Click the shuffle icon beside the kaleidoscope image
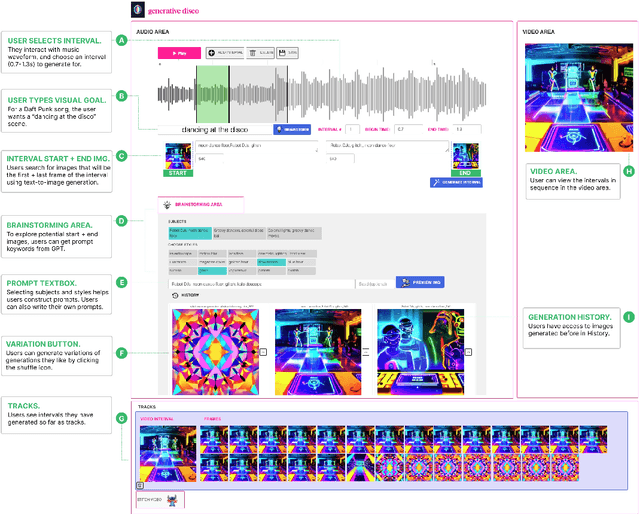The width and height of the screenshot is (640, 514). 264,352
